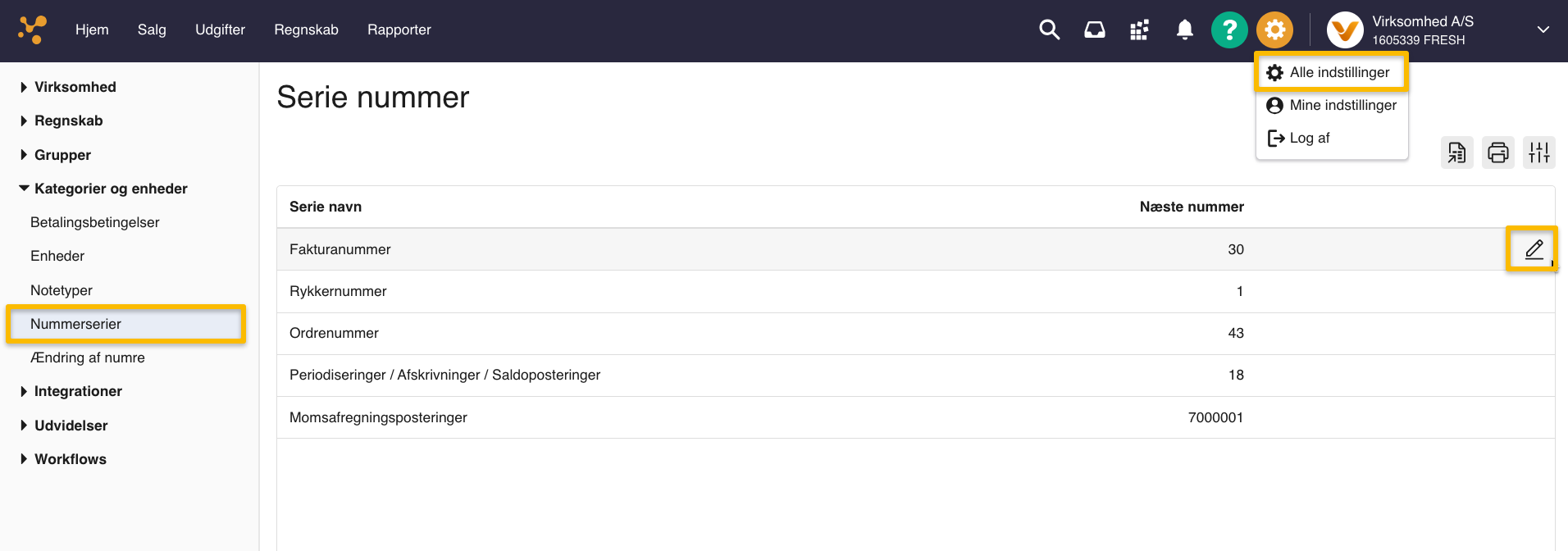Expand the Virksomhed sidebar section
The height and width of the screenshot is (551, 1568).
click(x=75, y=87)
